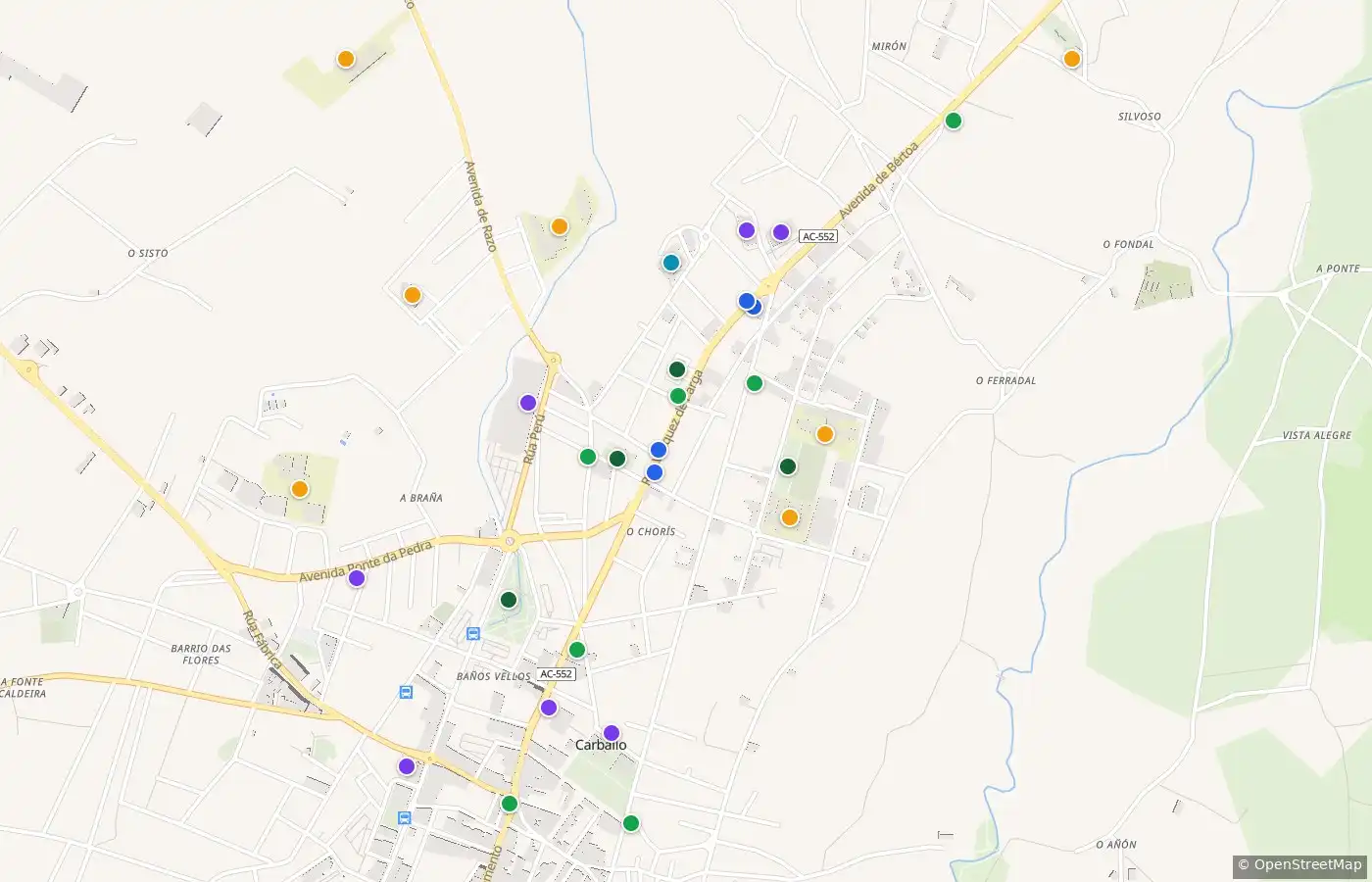Select the VISTA ALEGRE place label
Image resolution: width=1372 pixels, height=882 pixels.
click(1317, 435)
